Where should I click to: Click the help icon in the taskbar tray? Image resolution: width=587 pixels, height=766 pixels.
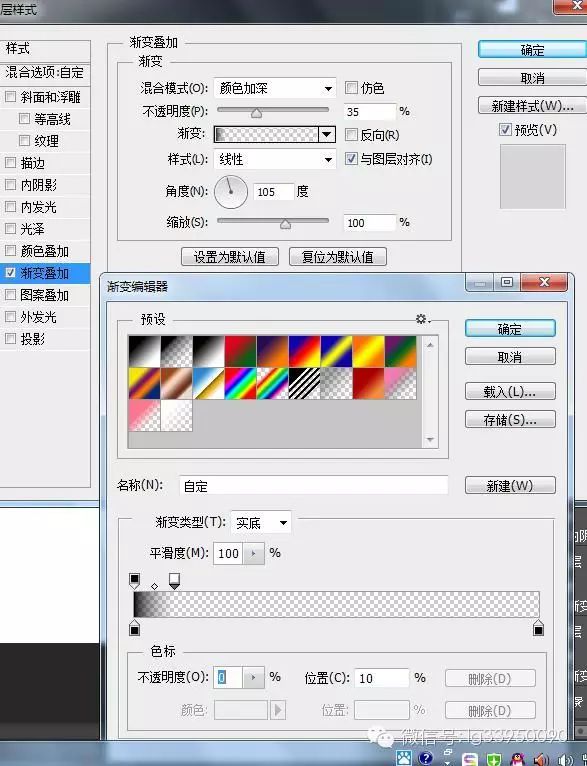pyautogui.click(x=426, y=758)
